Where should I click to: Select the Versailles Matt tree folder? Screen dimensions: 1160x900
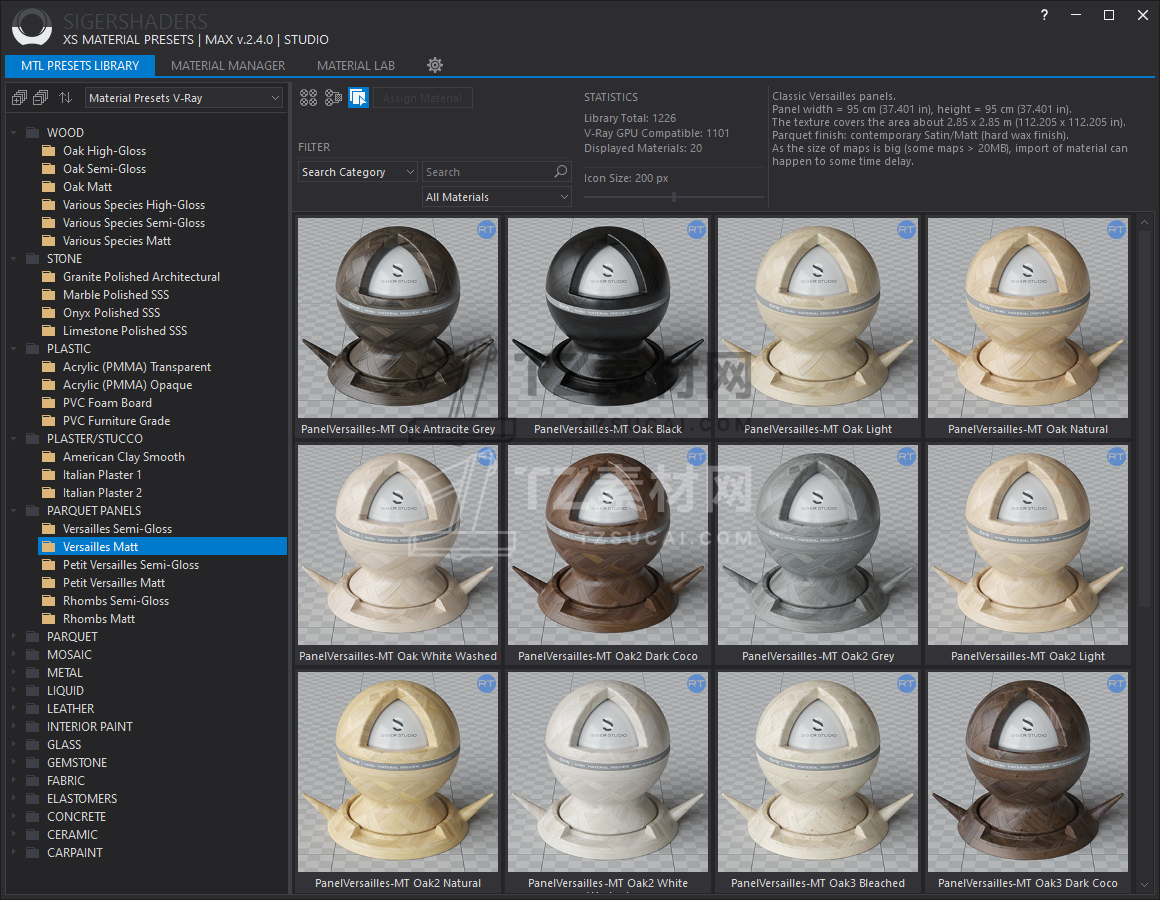[x=162, y=547]
